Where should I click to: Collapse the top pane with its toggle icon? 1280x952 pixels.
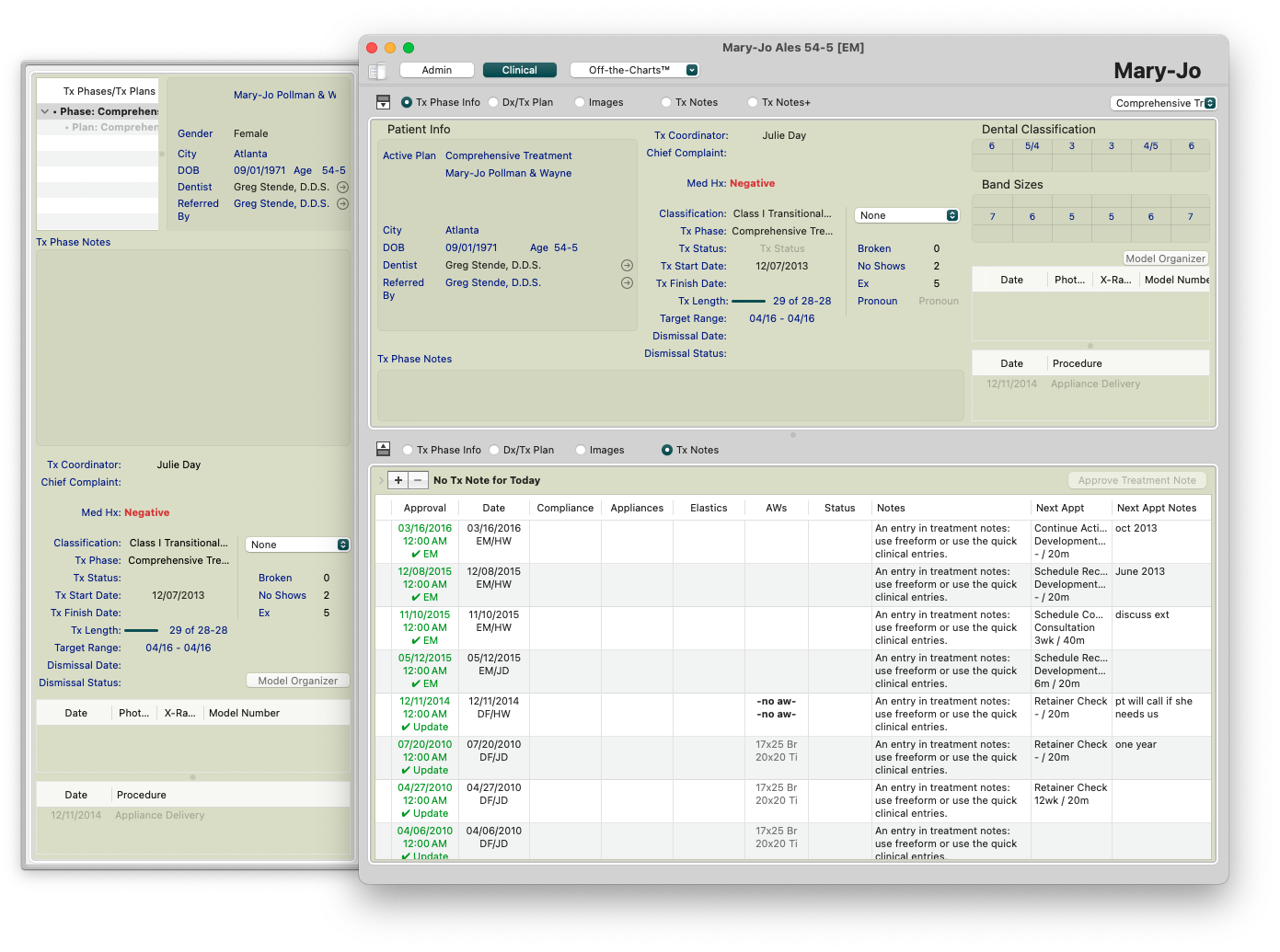(x=384, y=103)
